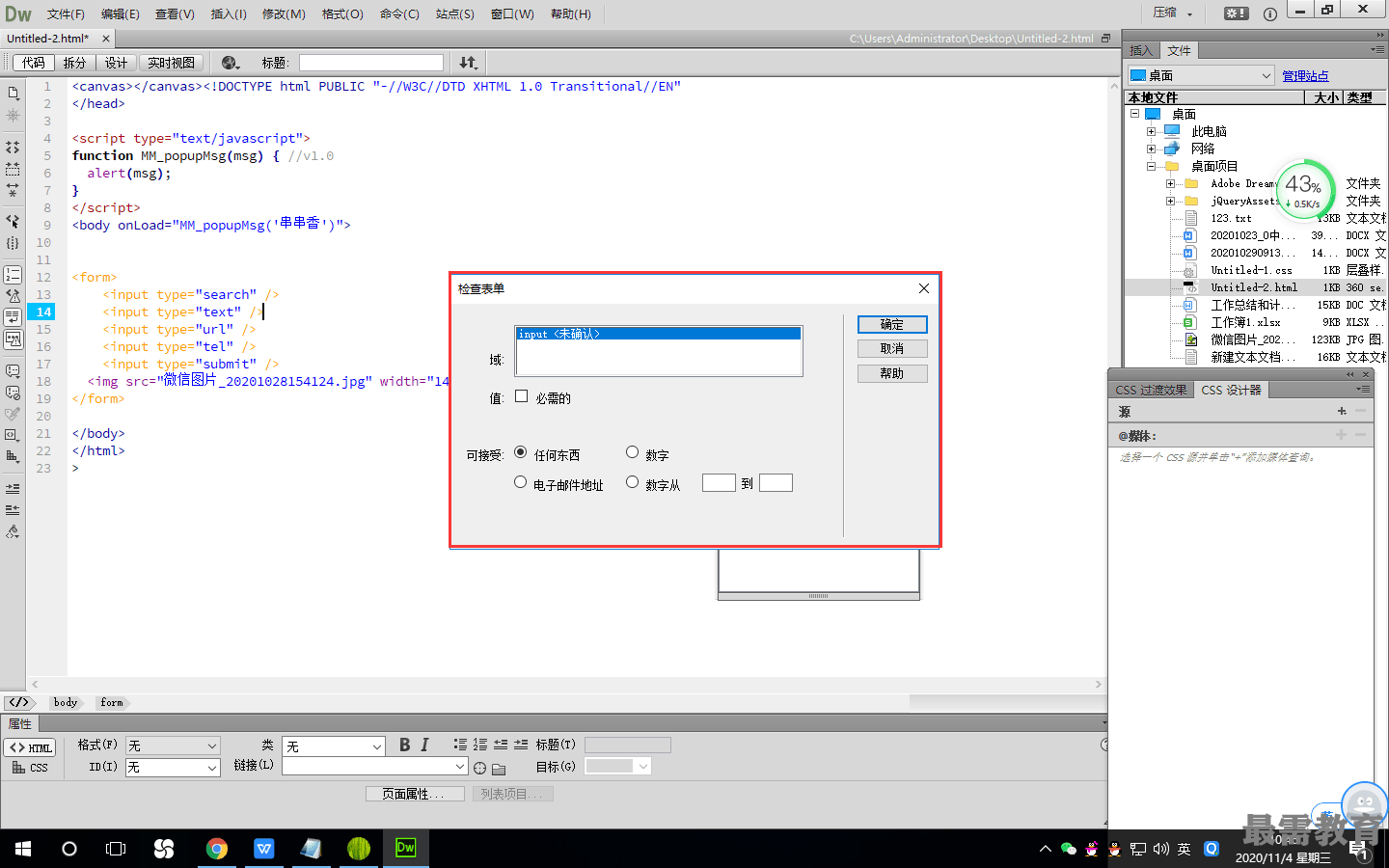Open the 格式(F) dropdown
This screenshot has height=868, width=1389.
173,746
